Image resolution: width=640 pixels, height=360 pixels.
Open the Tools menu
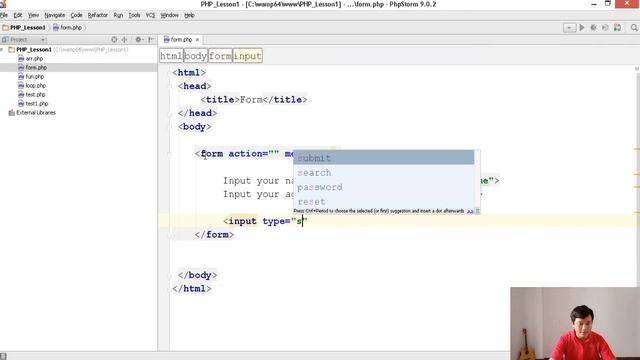pos(134,15)
